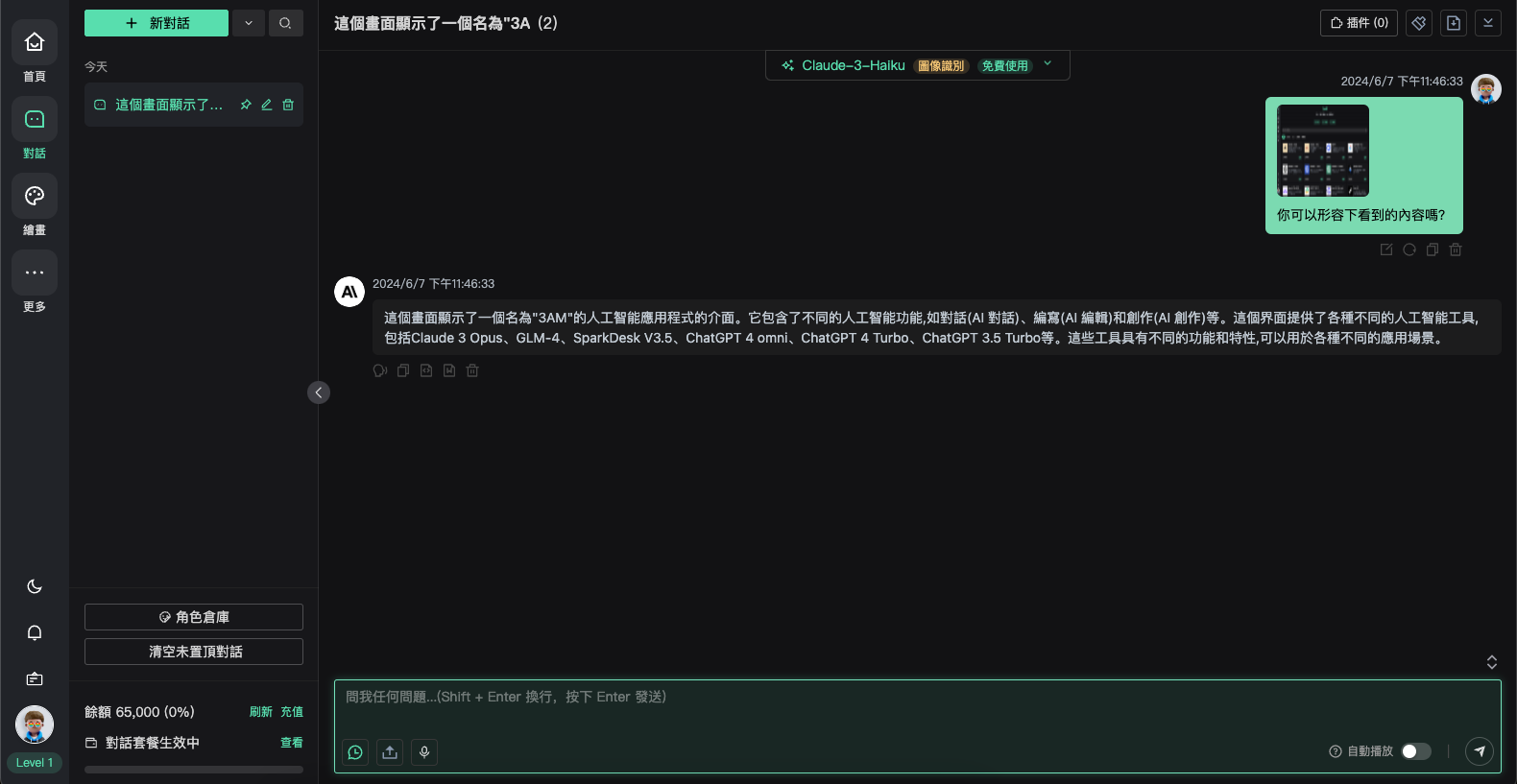Screen dimensions: 1517x784
Task: Open the 更多 three-dots menu in sidebar
Action: pyautogui.click(x=35, y=273)
